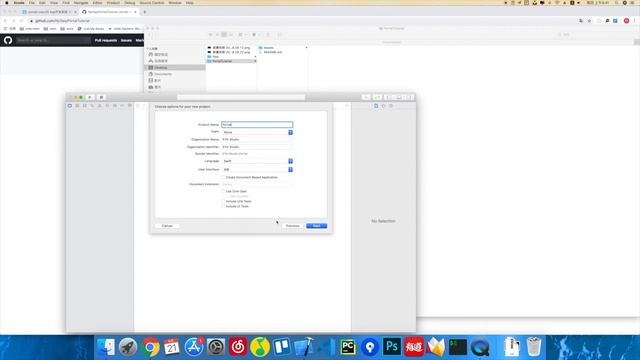Screen dimensions: 640x360
Task: Open Issues link on GitHub
Action: click(126, 40)
